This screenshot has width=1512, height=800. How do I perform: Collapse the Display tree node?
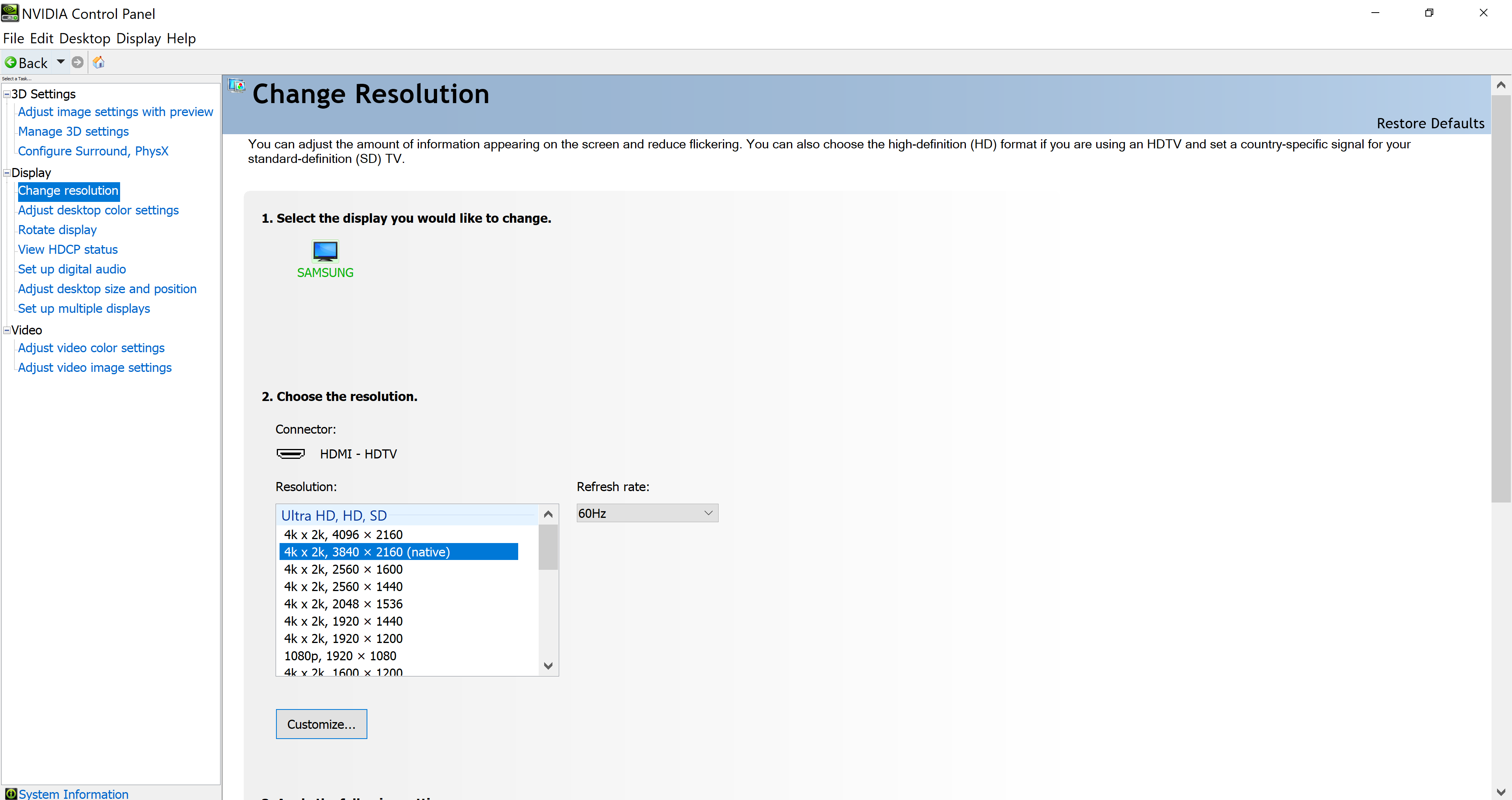[x=6, y=173]
